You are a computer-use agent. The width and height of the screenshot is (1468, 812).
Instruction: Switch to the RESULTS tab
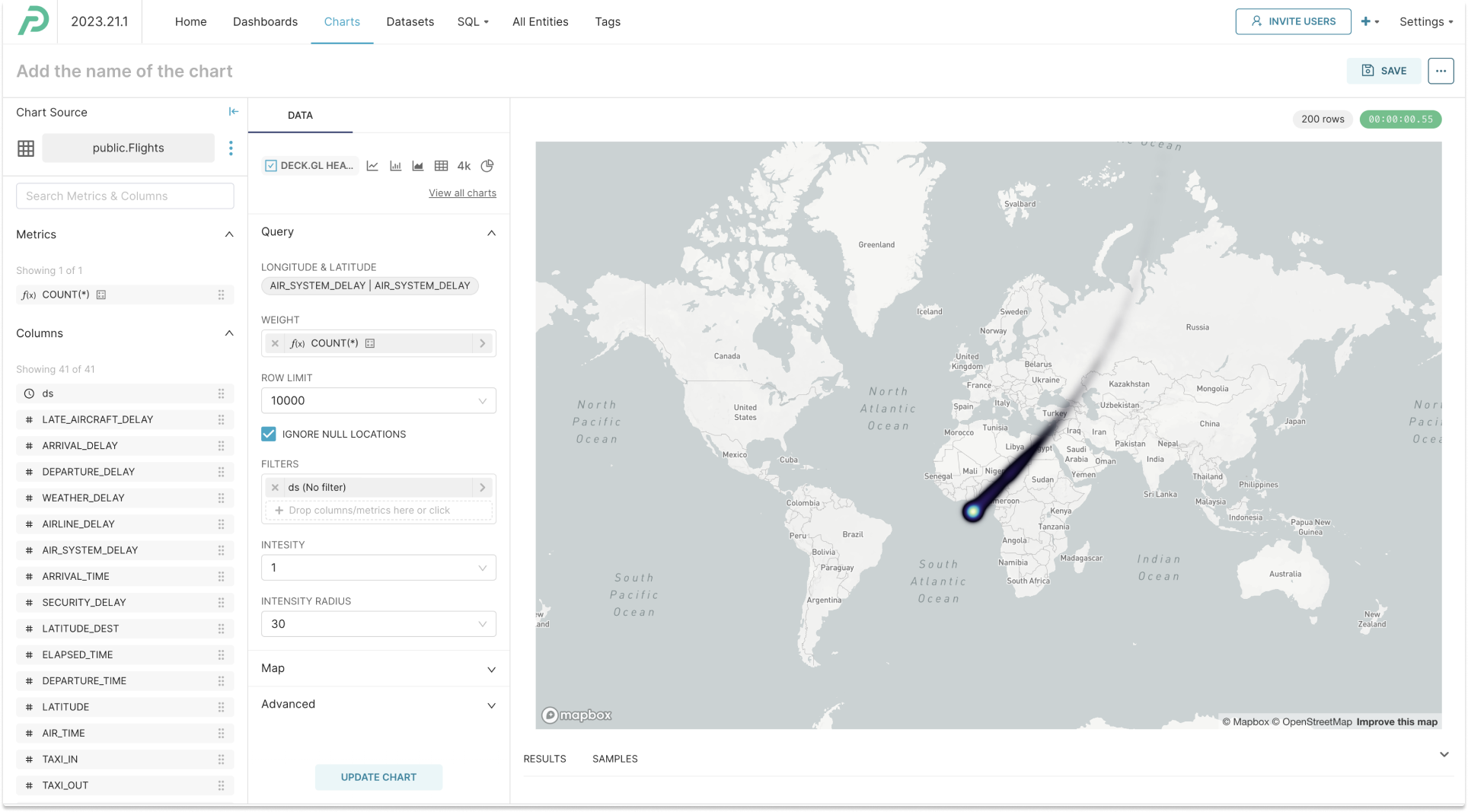[544, 759]
